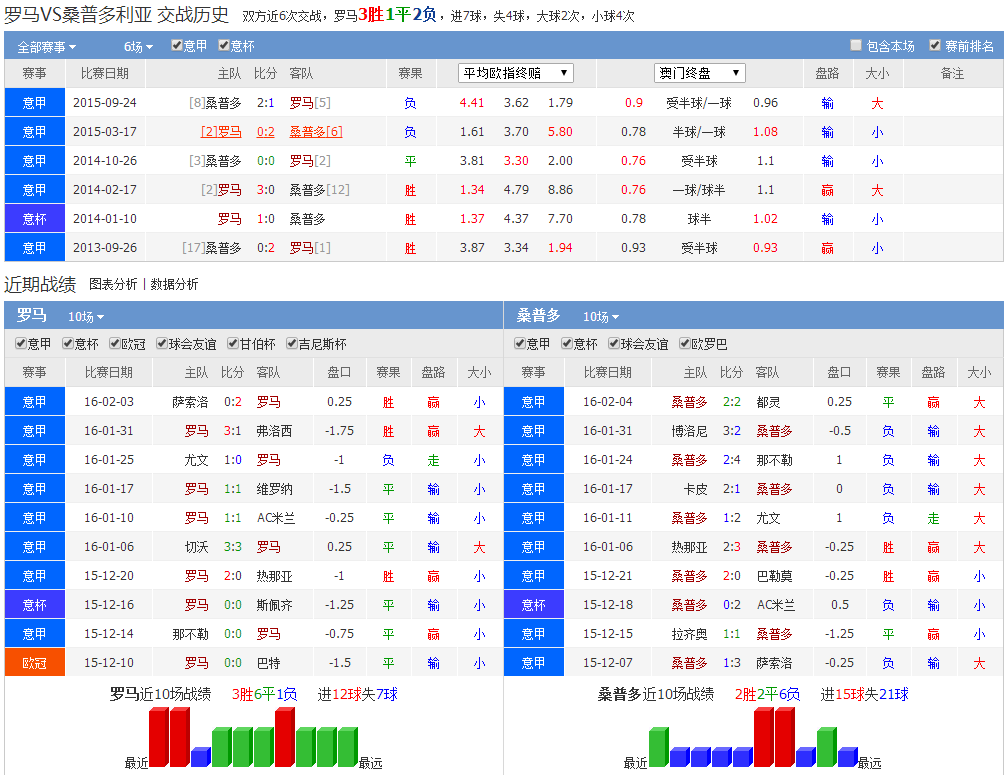Click the 2:2 score versus 都灵
The height and width of the screenshot is (775, 1005).
[731, 402]
